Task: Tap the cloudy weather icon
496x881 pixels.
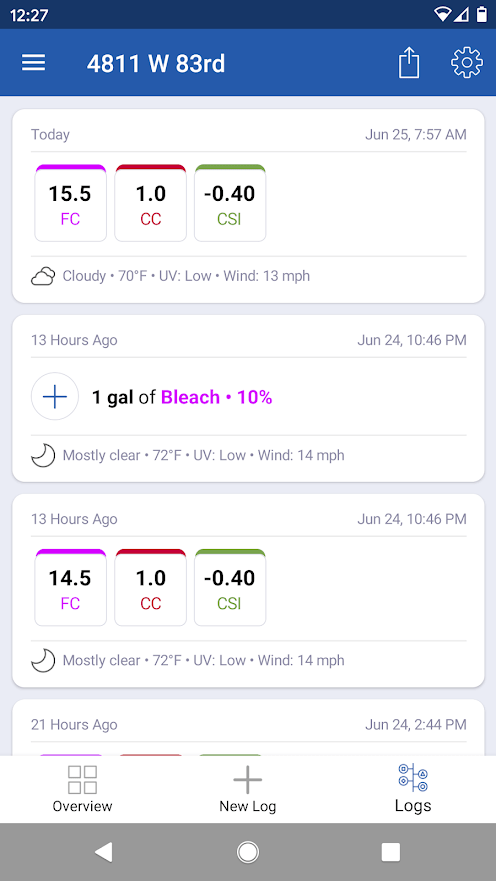Action: click(43, 276)
